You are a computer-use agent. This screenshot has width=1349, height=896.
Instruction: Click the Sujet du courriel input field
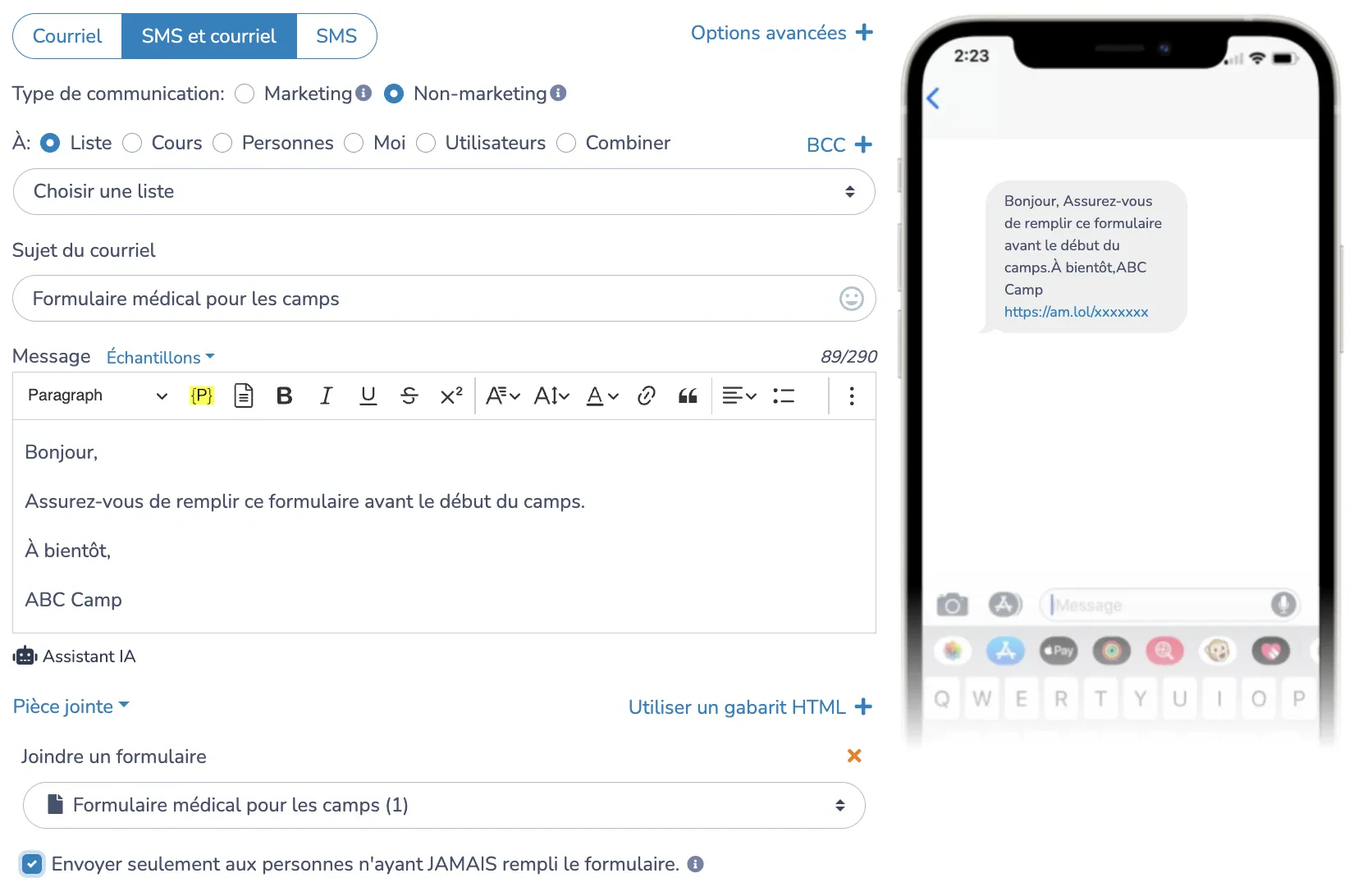click(444, 299)
